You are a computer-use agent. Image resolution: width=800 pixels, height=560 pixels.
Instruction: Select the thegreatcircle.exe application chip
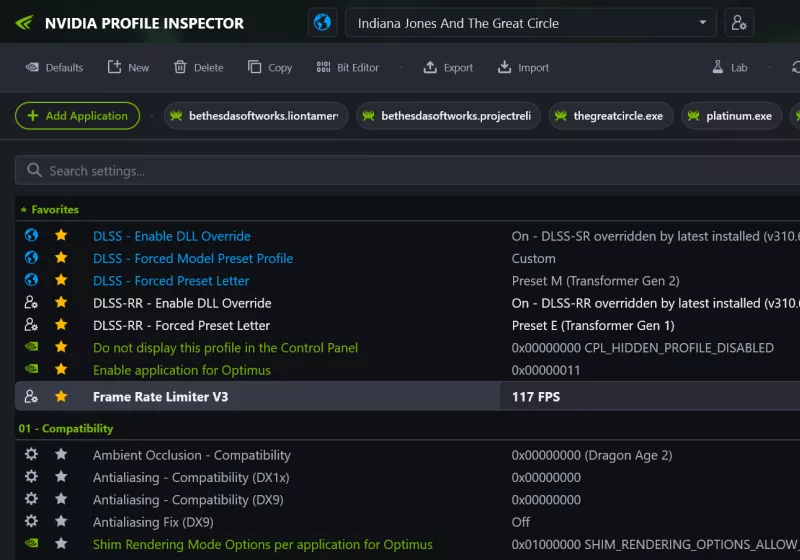[x=611, y=116]
